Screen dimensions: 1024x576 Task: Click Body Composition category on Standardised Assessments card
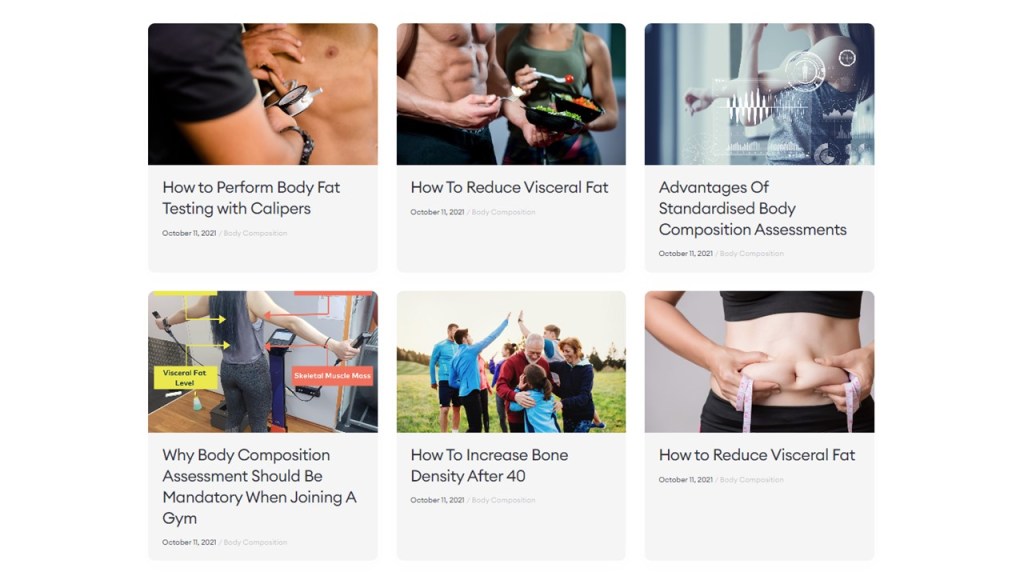point(752,253)
